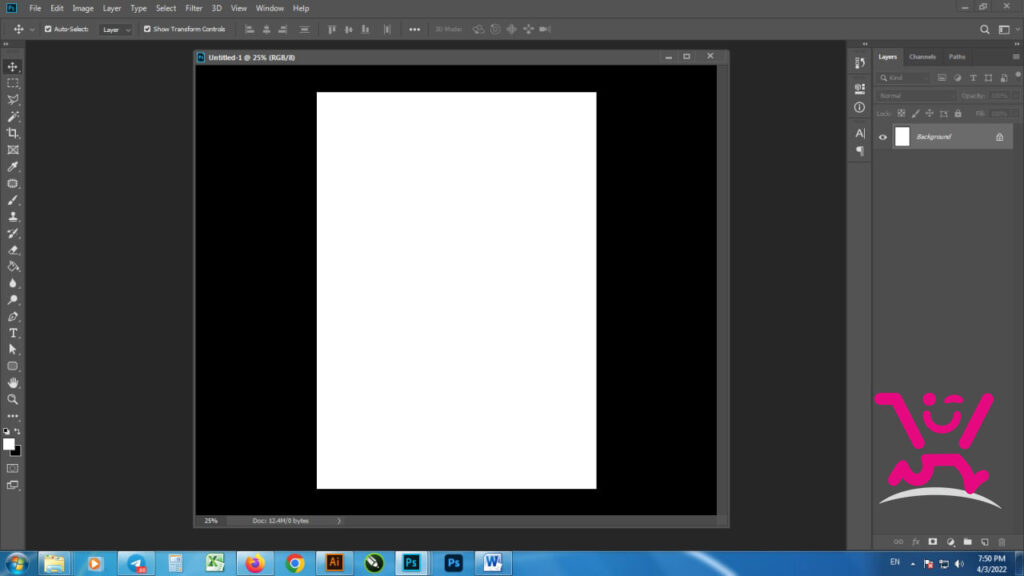1024x576 pixels.
Task: Toggle Show Transform Controls checkbox
Action: point(147,29)
